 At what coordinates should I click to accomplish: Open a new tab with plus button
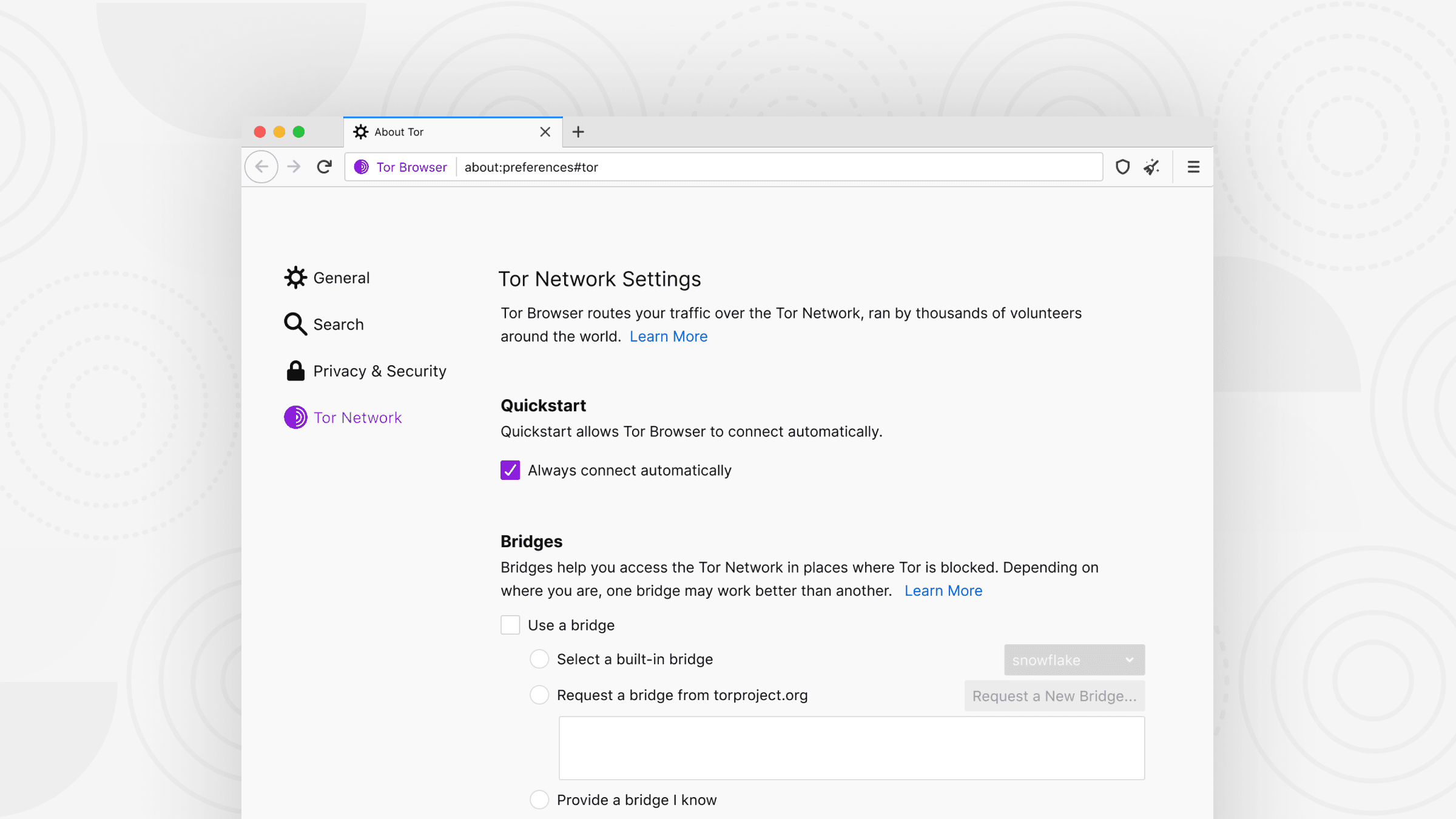click(x=578, y=132)
